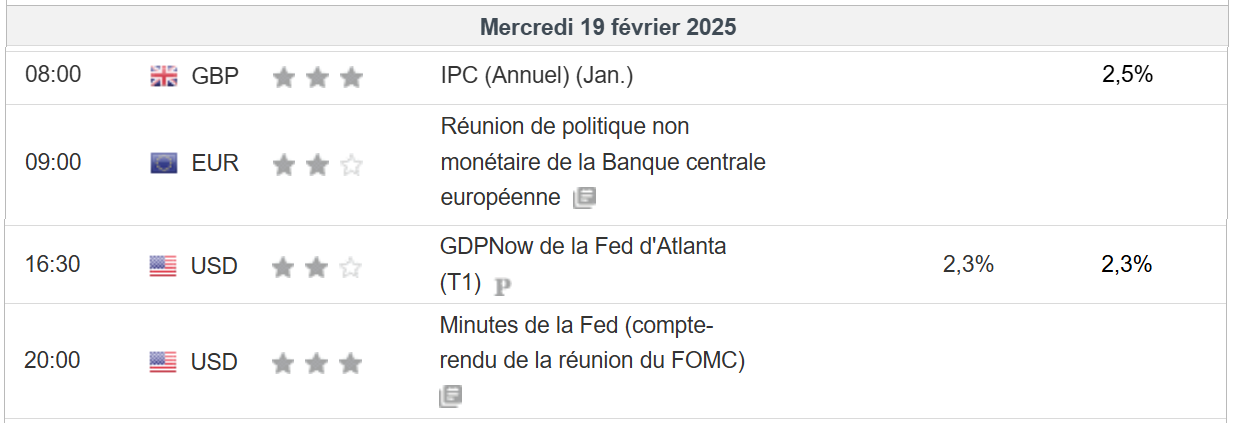The width and height of the screenshot is (1233, 425).
Task: Click the three-star importance rating for GBP
Action: tap(317, 77)
